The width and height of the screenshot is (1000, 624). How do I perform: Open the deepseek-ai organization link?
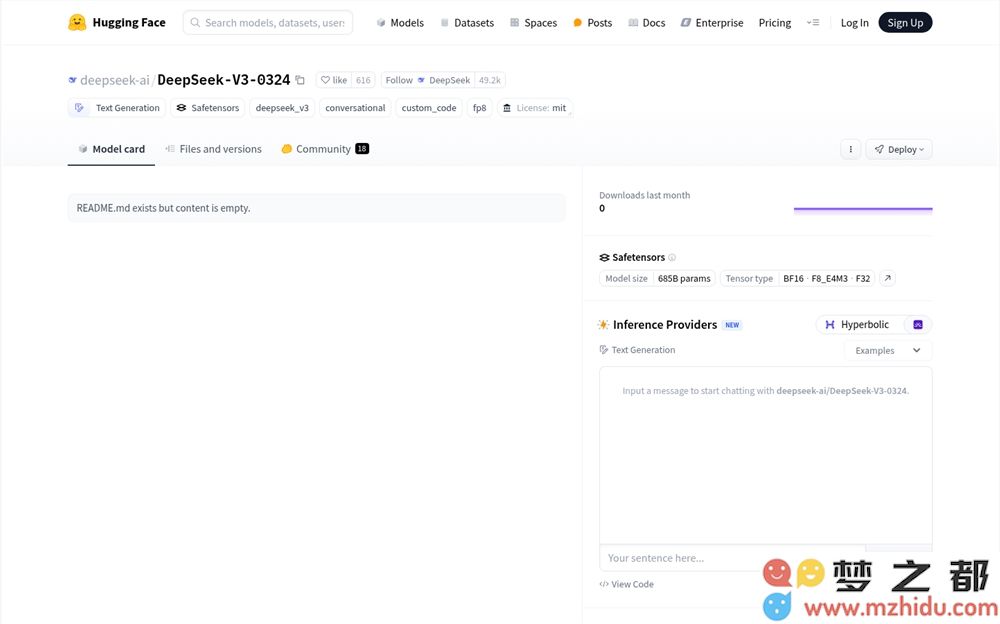pyautogui.click(x=114, y=80)
